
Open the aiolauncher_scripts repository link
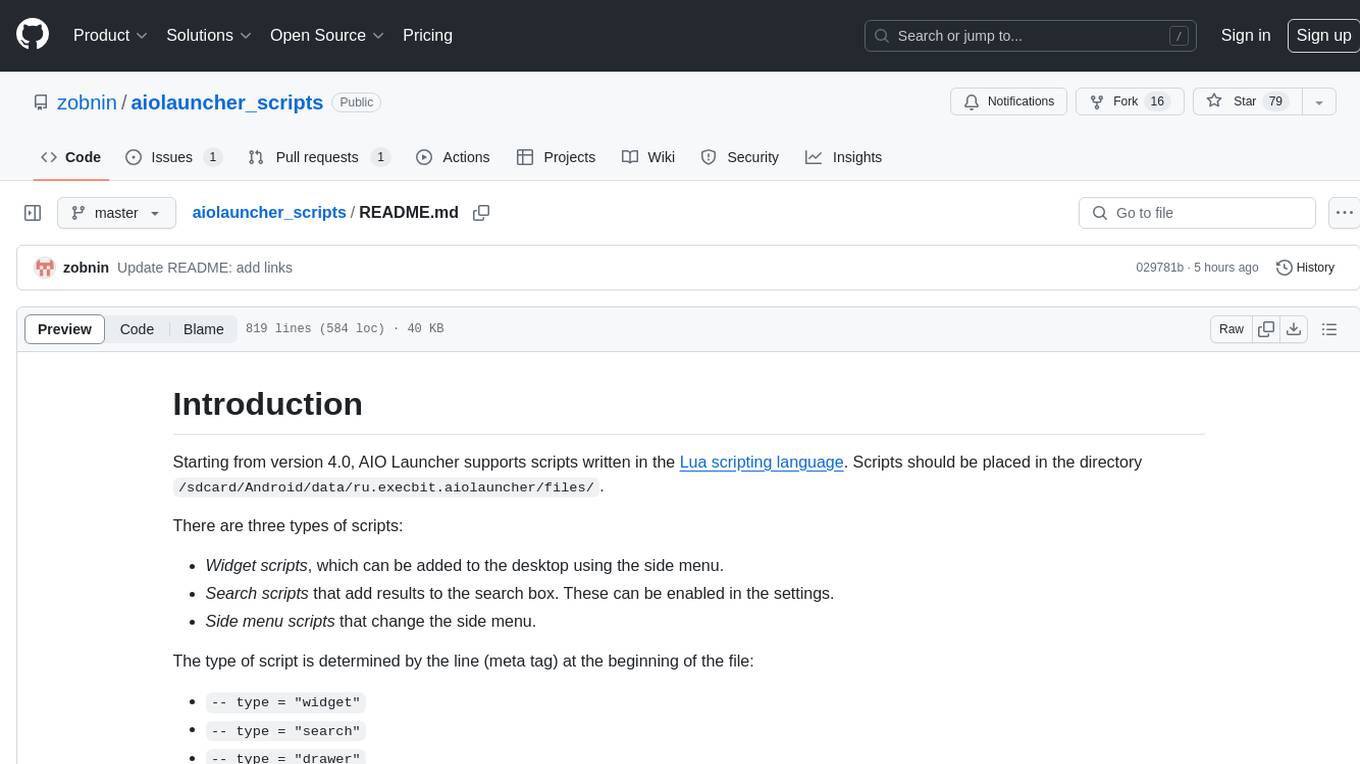point(227,102)
